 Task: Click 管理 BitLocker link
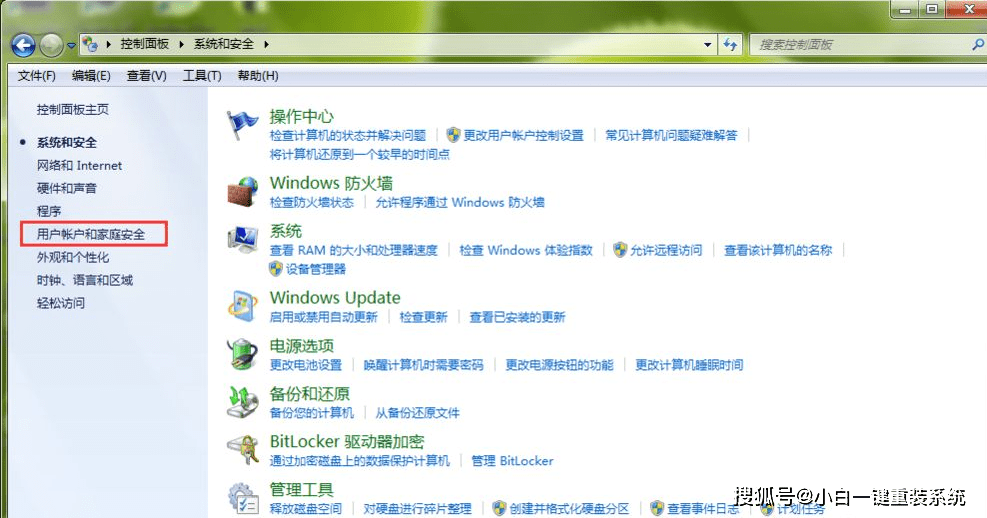pos(512,461)
